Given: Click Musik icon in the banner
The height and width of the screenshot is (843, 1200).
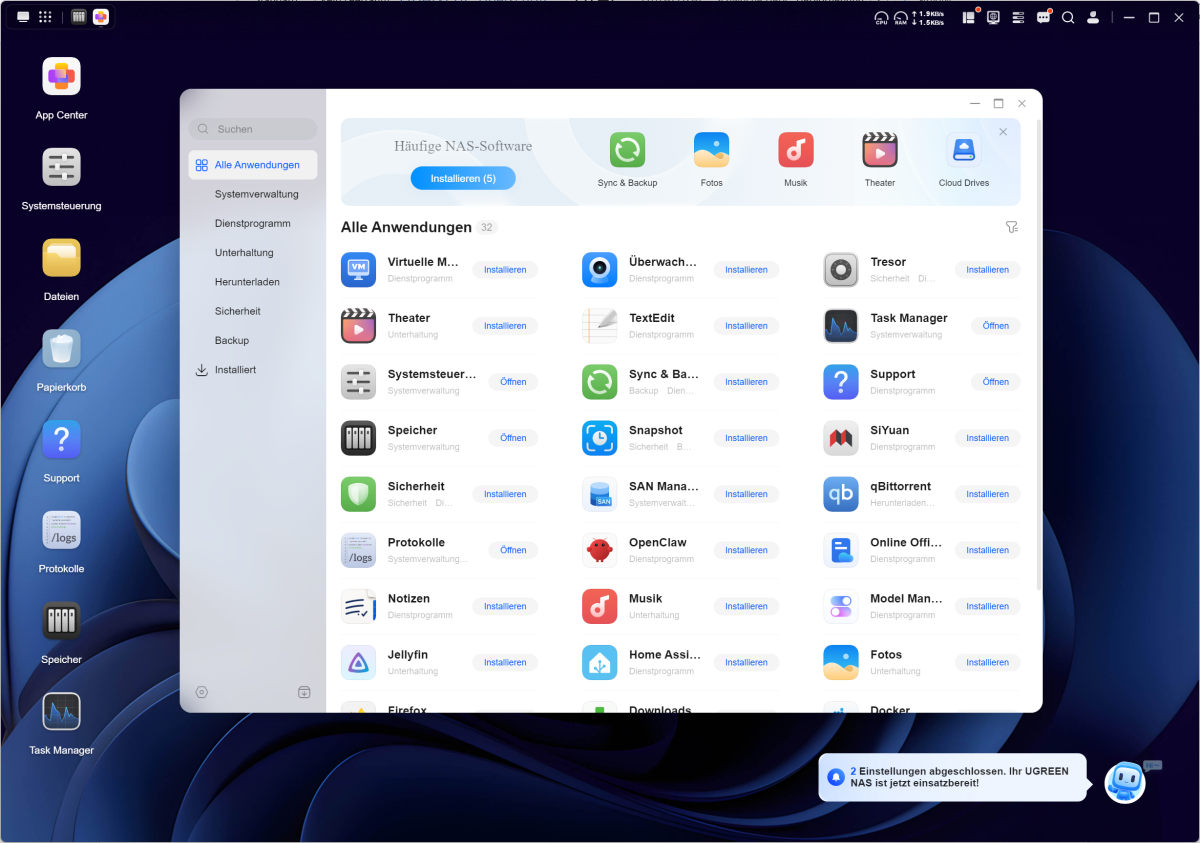Looking at the screenshot, I should [796, 151].
